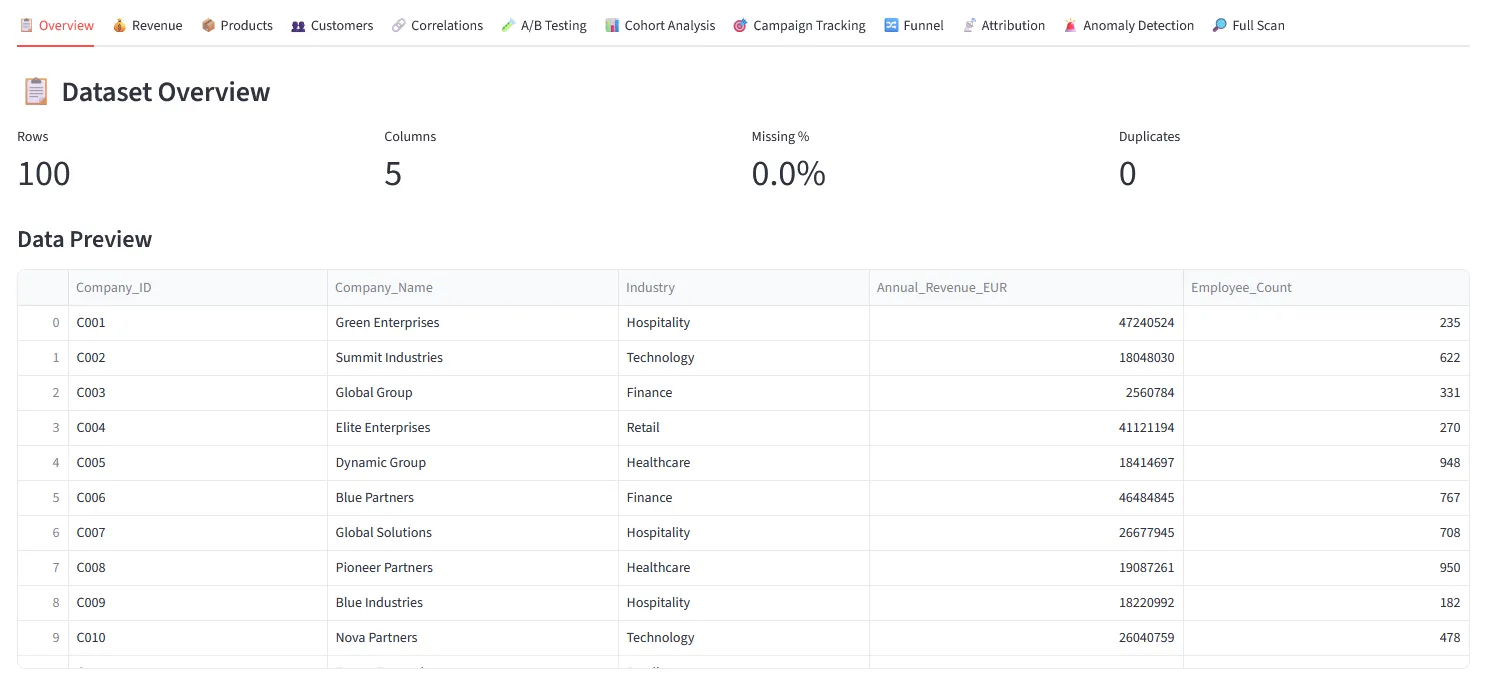Select the row for Green Enterprises
Viewport: 1498px width, 688px height.
pyautogui.click(x=388, y=322)
